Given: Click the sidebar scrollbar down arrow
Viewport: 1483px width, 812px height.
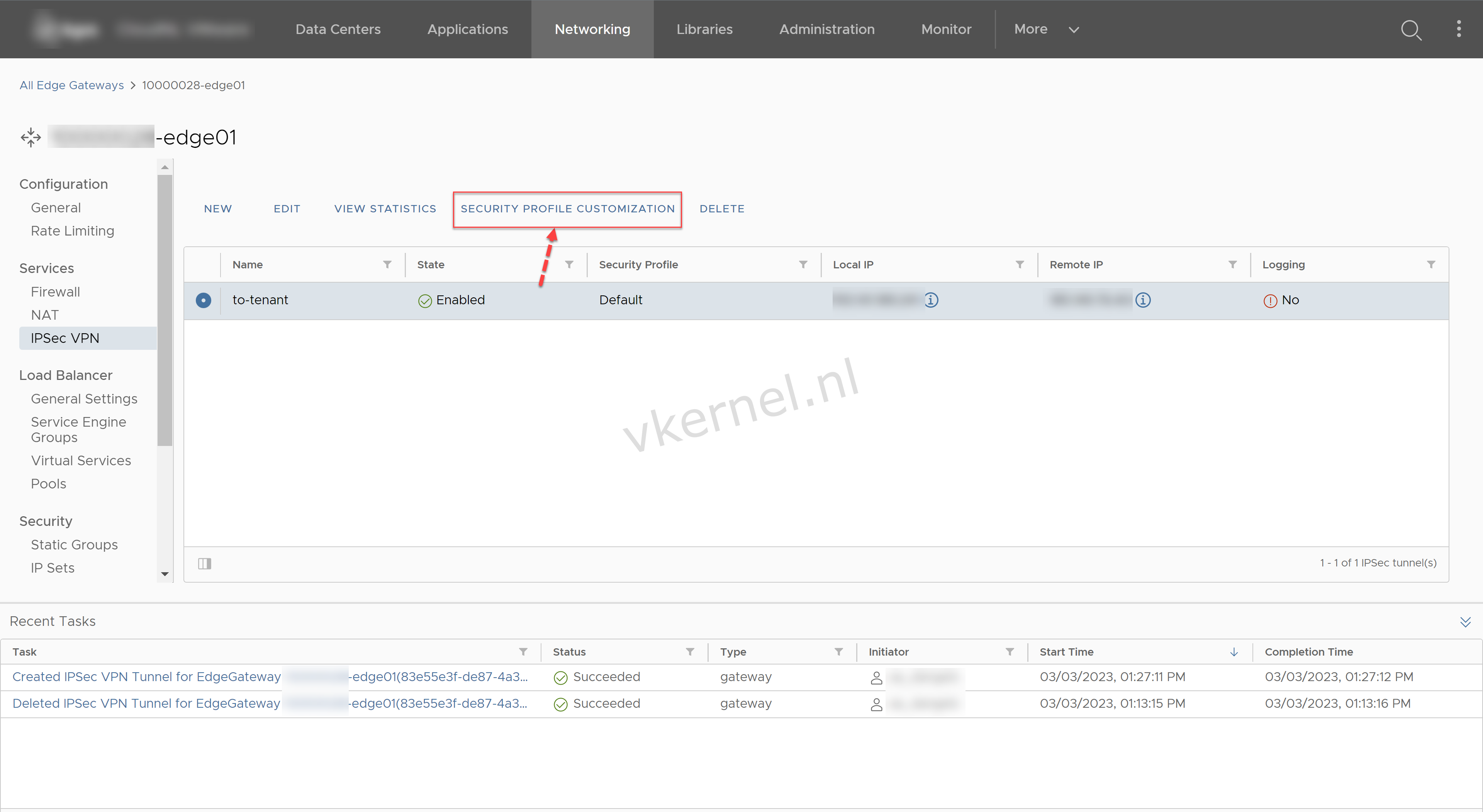Looking at the screenshot, I should coord(165,575).
